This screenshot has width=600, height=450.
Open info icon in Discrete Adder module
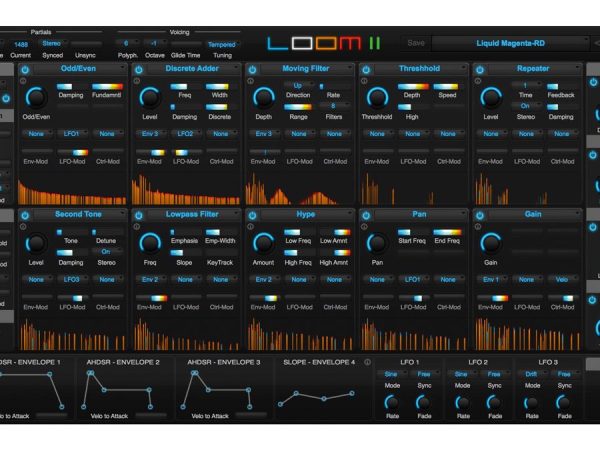[137, 81]
